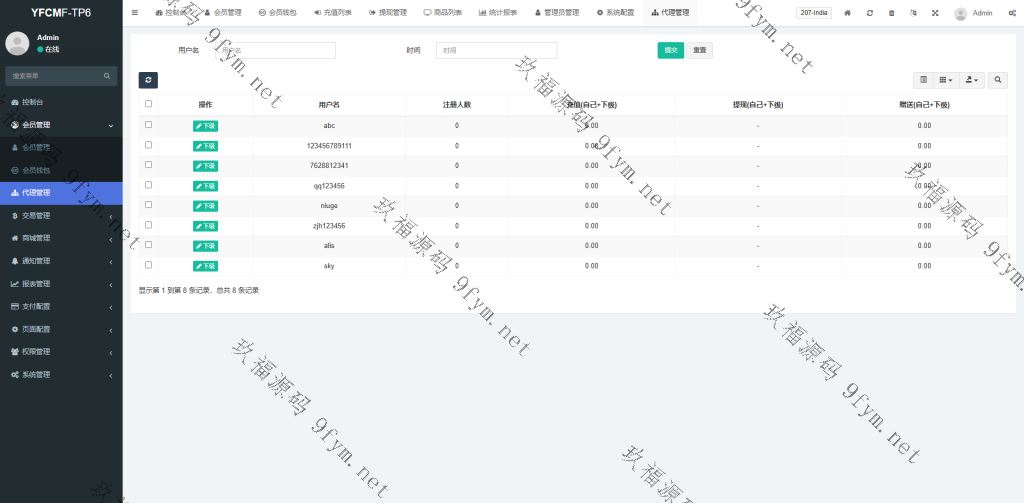1024x503 pixels.
Task: Collapse the 会员管理 sidebar menu
Action: point(61,125)
